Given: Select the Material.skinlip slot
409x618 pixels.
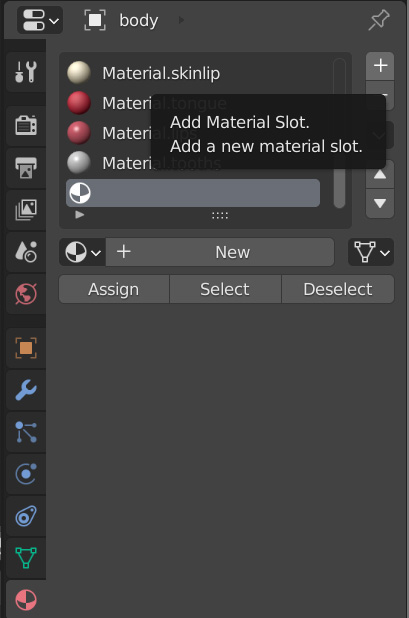Looking at the screenshot, I should click(x=193, y=73).
